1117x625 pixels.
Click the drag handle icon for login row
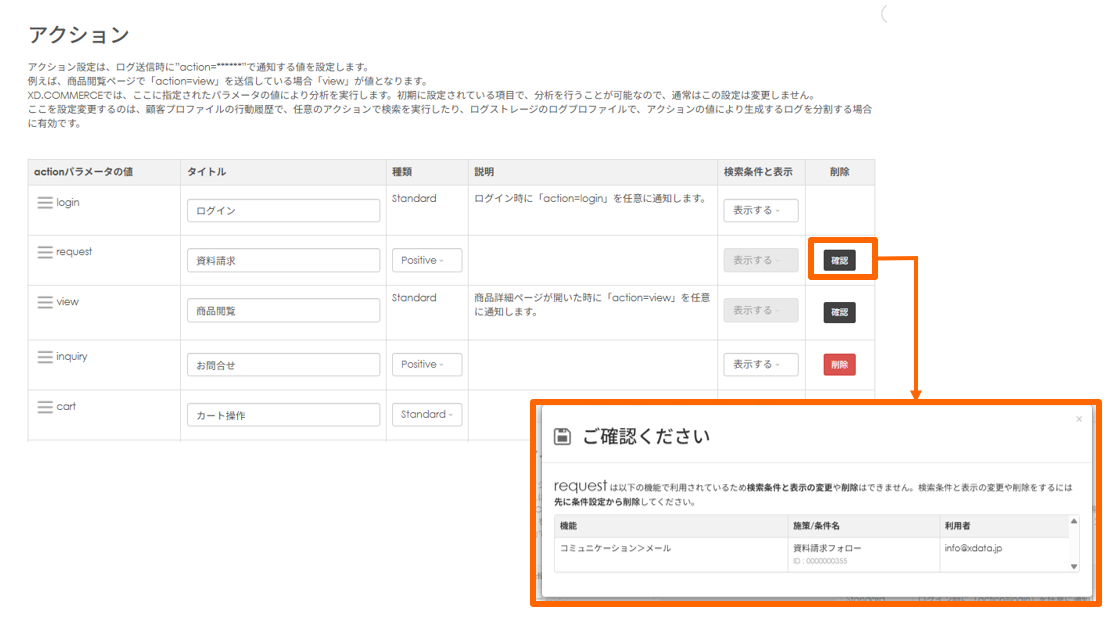click(x=44, y=203)
